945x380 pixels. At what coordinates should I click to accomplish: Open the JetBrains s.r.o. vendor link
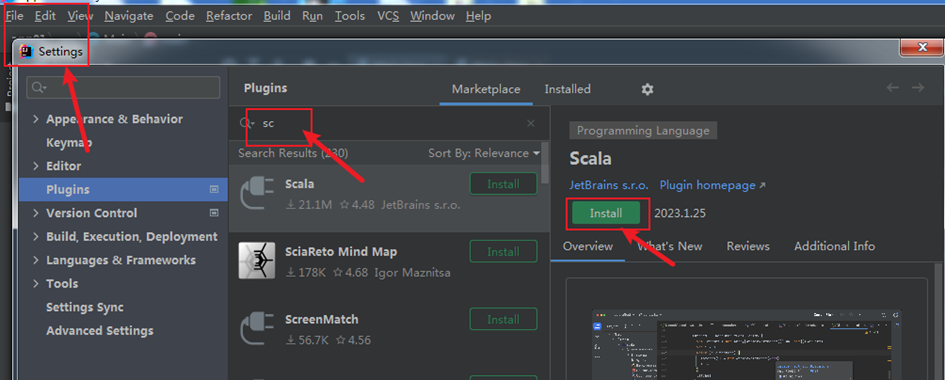609,185
